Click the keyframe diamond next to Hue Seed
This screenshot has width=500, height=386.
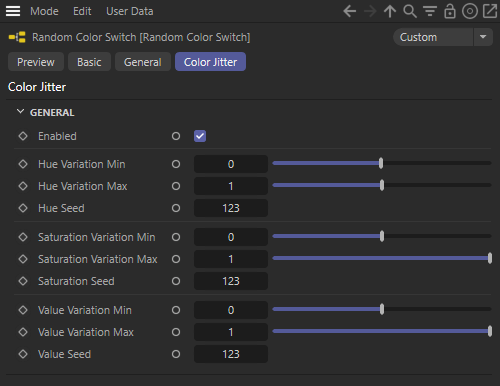pyautogui.click(x=23, y=208)
